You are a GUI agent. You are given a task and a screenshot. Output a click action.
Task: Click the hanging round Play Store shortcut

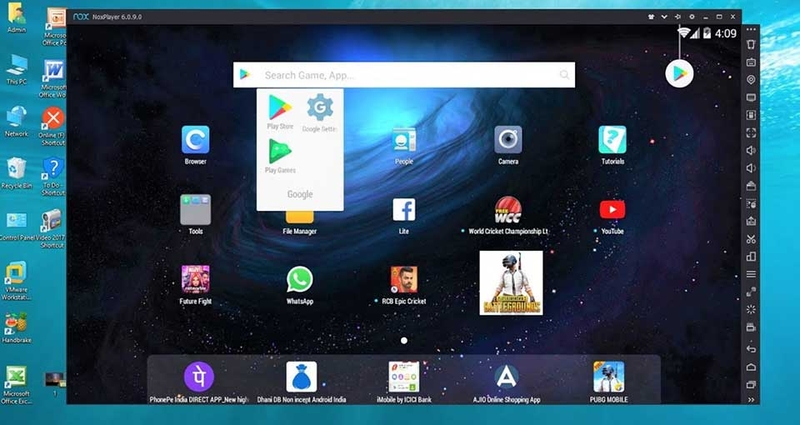(680, 74)
